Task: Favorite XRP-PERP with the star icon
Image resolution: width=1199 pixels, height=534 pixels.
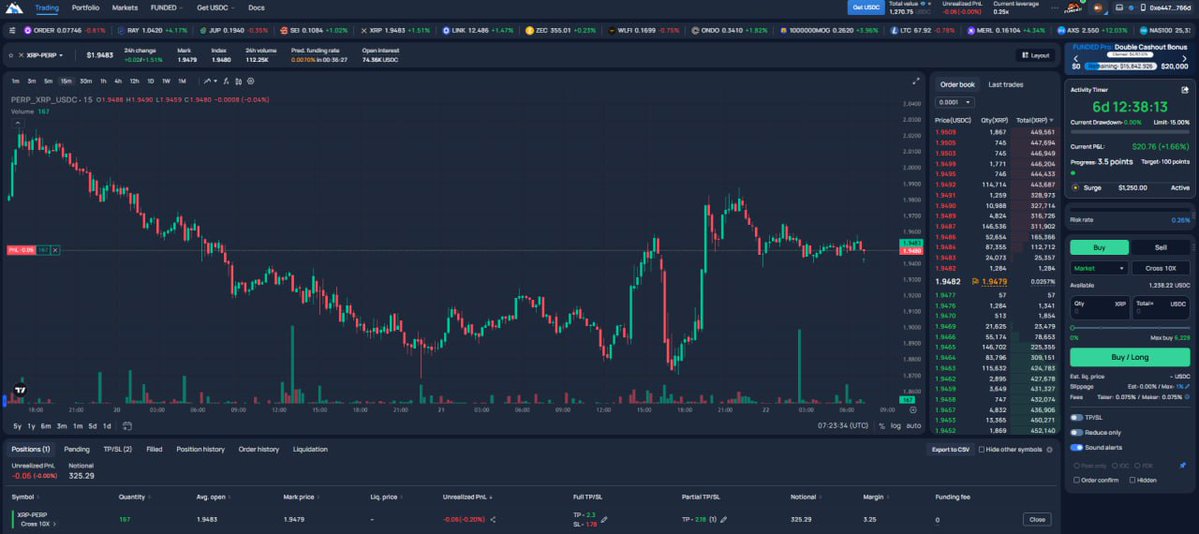Action: pos(11,55)
